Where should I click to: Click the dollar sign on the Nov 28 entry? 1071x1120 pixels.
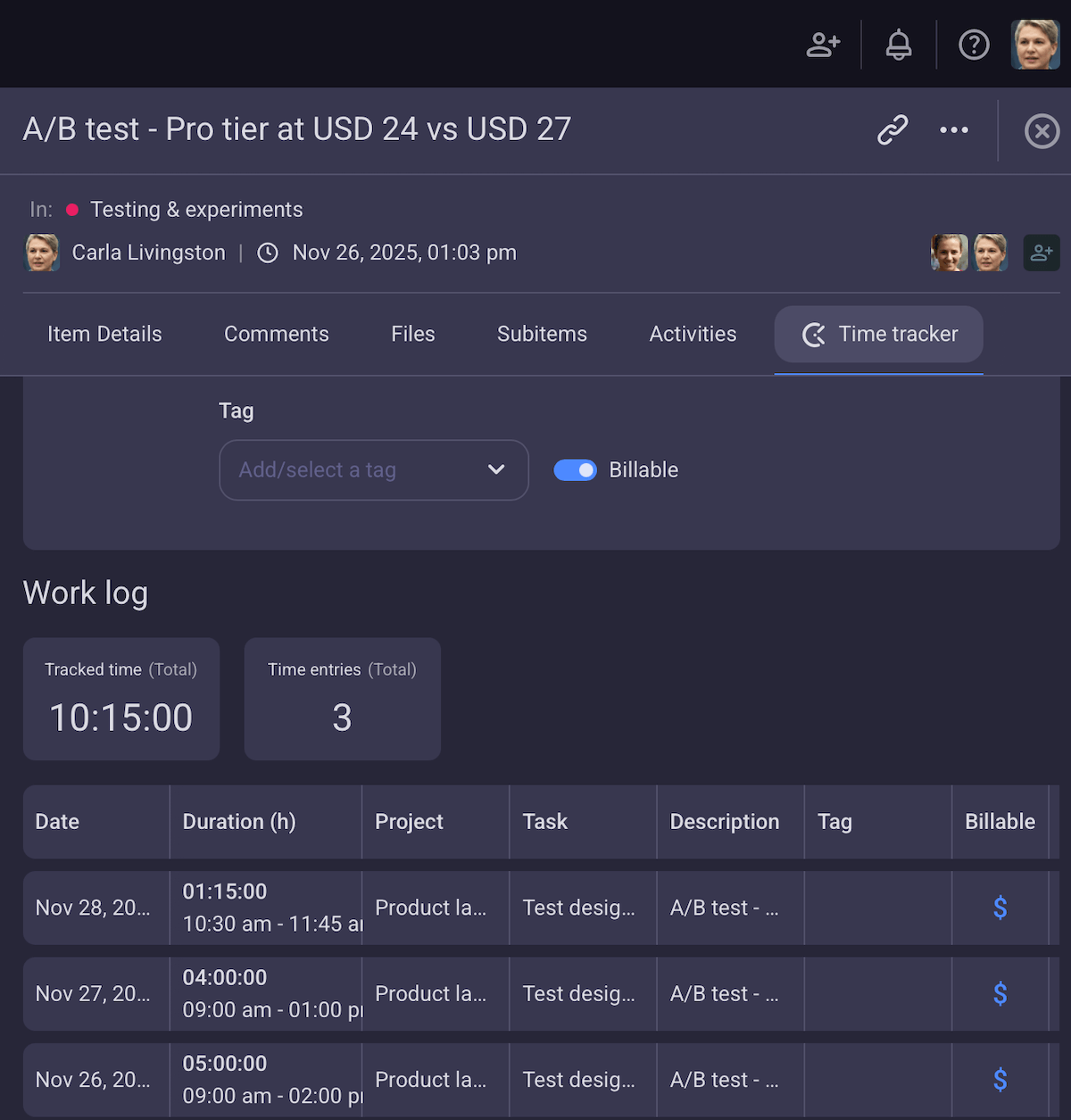[1000, 908]
